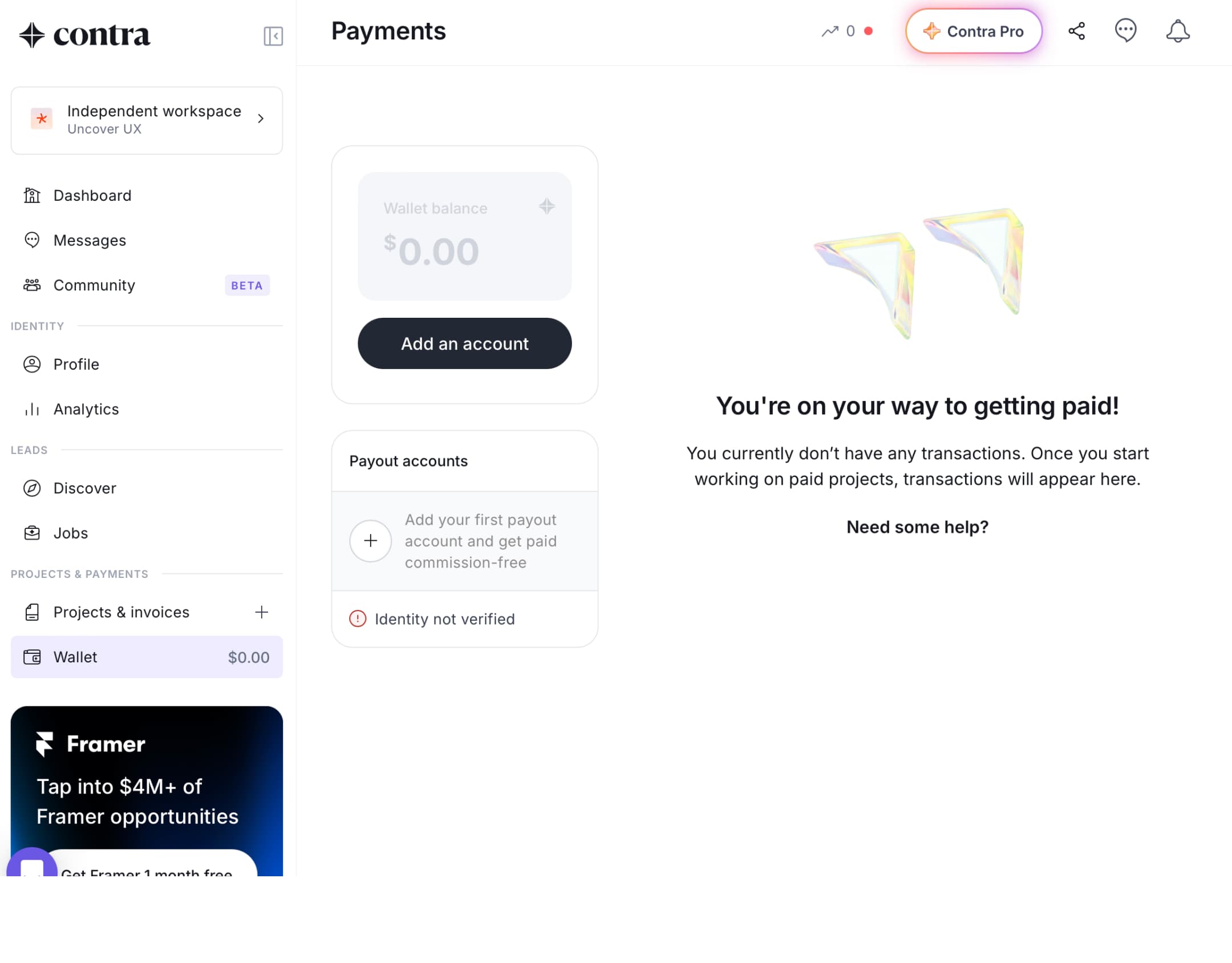1232x963 pixels.
Task: Click the Contra Pro button
Action: point(973,31)
